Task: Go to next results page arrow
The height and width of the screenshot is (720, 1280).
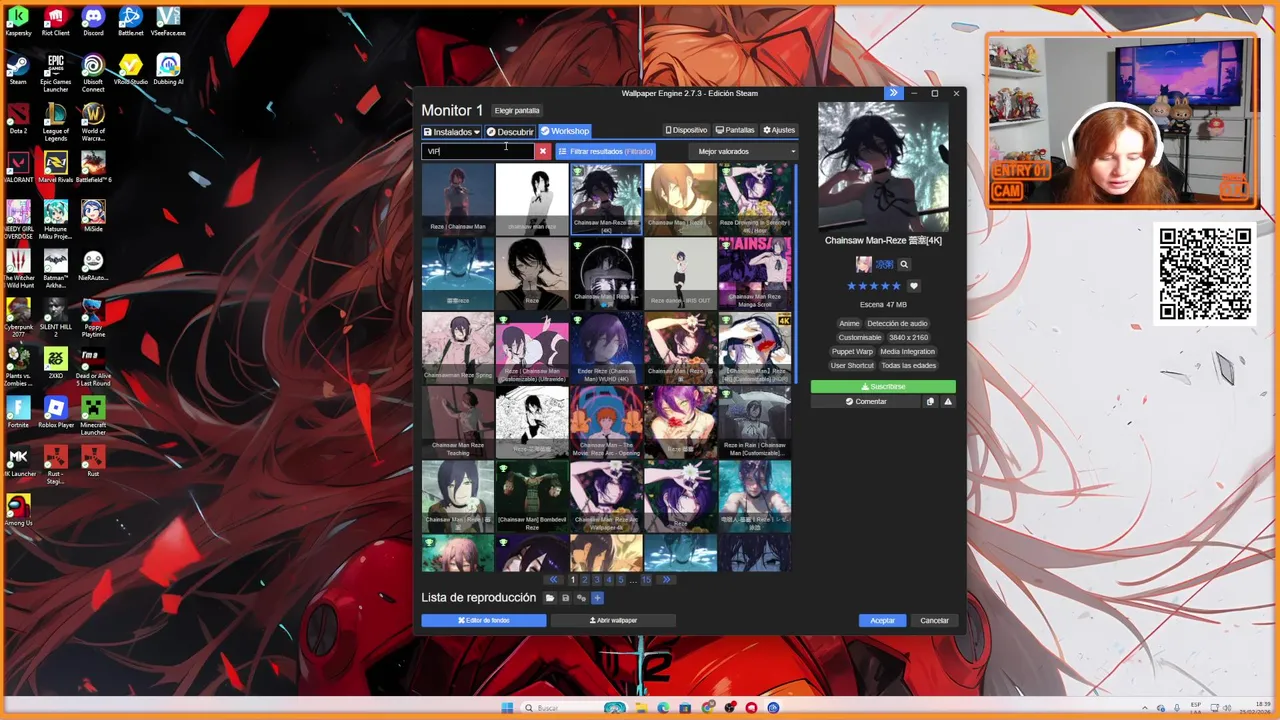Action: pyautogui.click(x=666, y=580)
